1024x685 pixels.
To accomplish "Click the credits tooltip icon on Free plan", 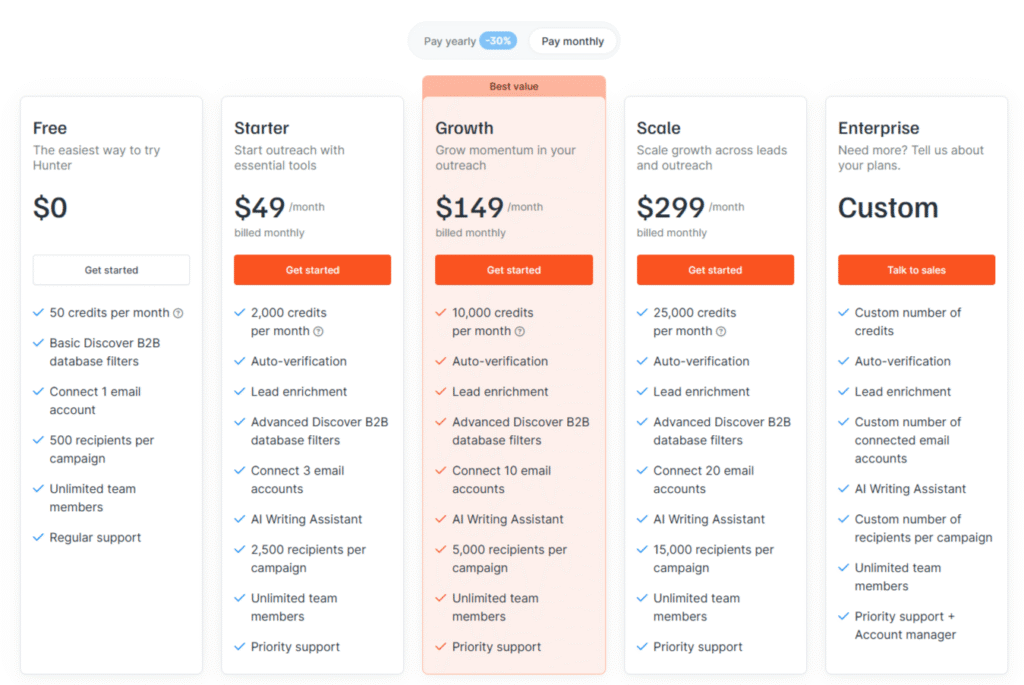I will [x=178, y=312].
